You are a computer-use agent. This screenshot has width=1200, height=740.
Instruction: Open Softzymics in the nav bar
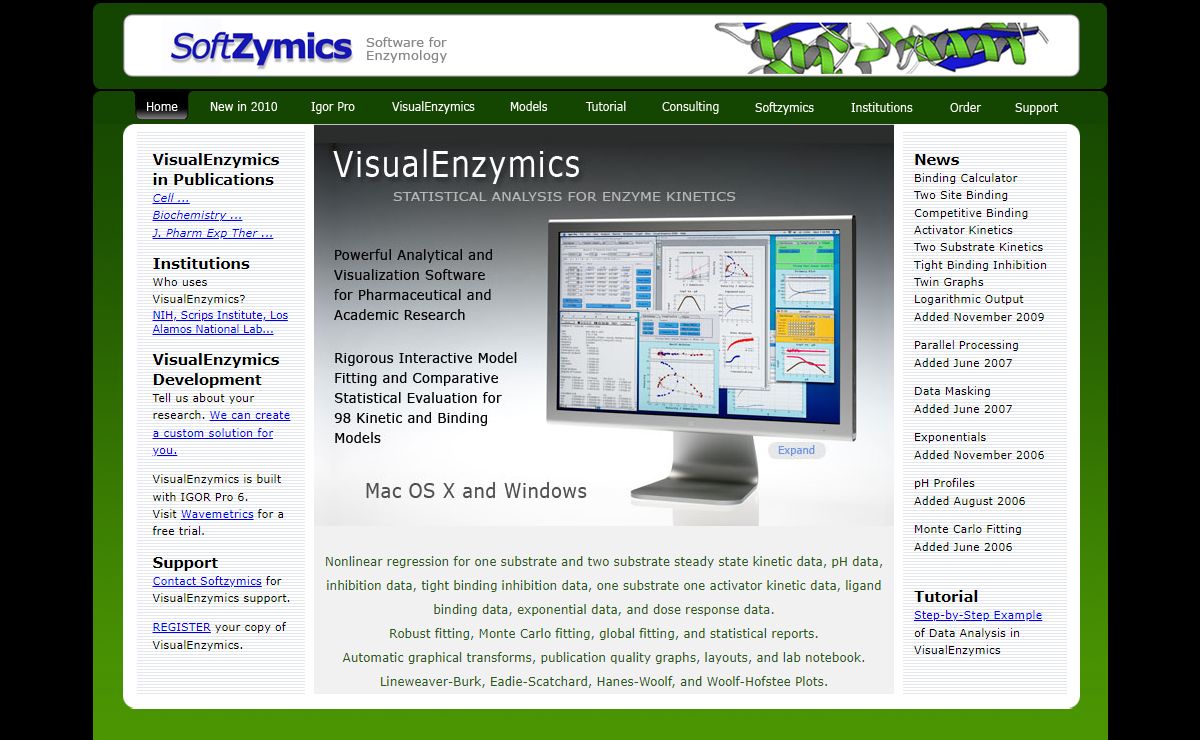(x=784, y=108)
